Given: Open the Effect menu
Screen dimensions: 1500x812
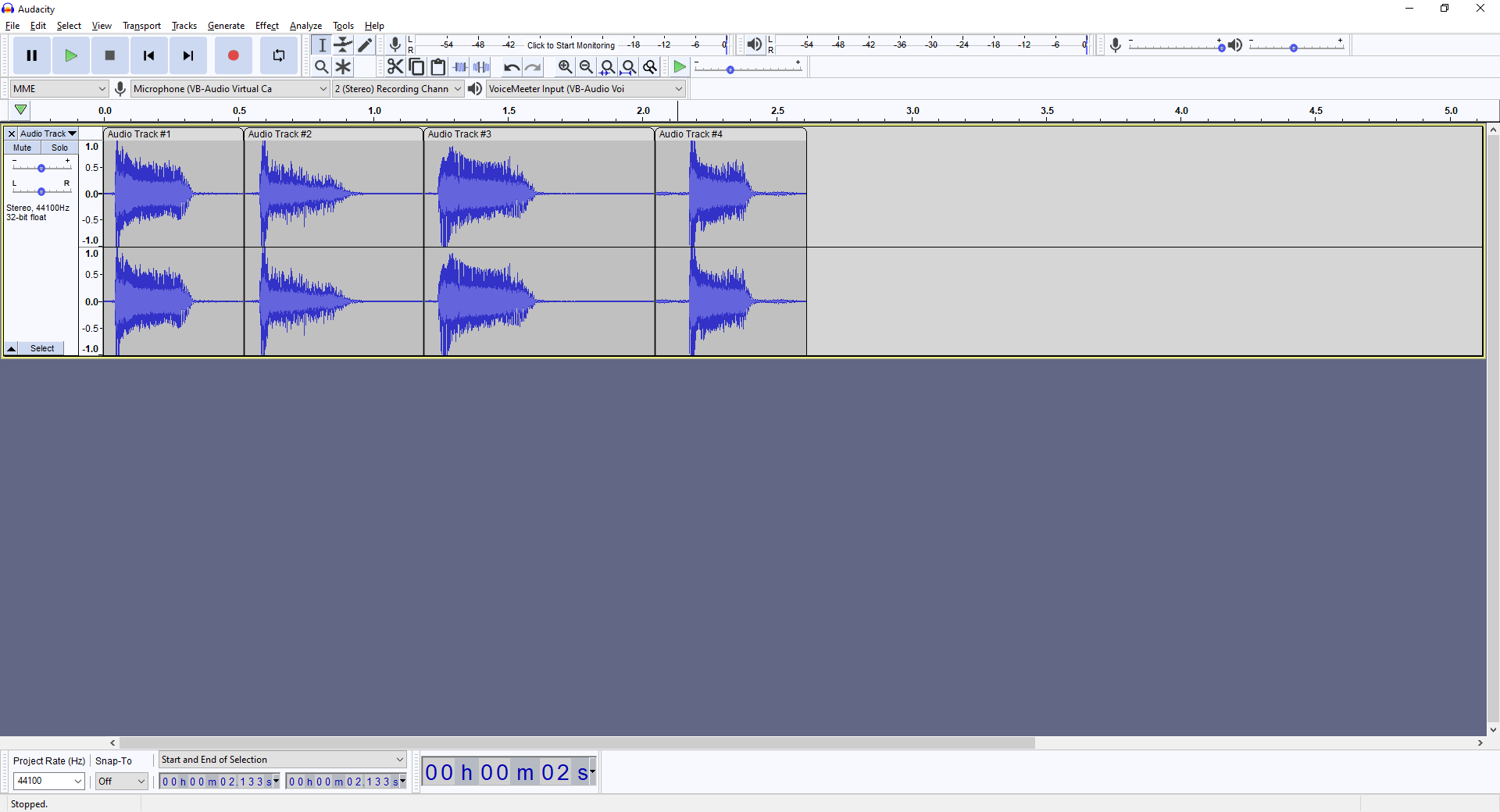Looking at the screenshot, I should [x=267, y=26].
